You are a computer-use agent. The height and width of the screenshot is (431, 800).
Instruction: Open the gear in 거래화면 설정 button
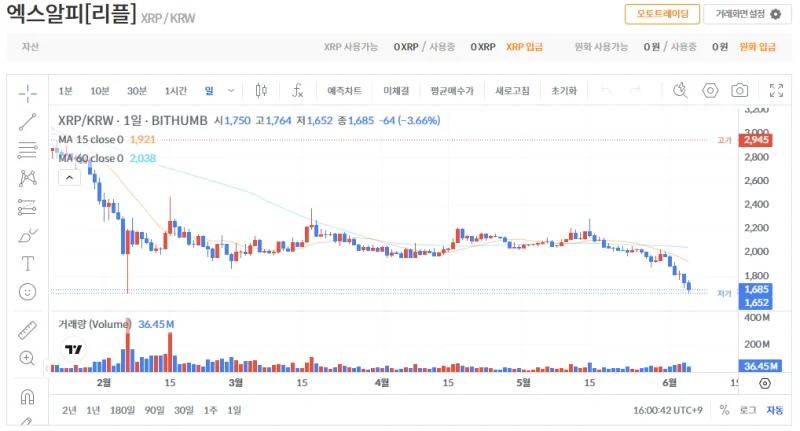pos(776,14)
